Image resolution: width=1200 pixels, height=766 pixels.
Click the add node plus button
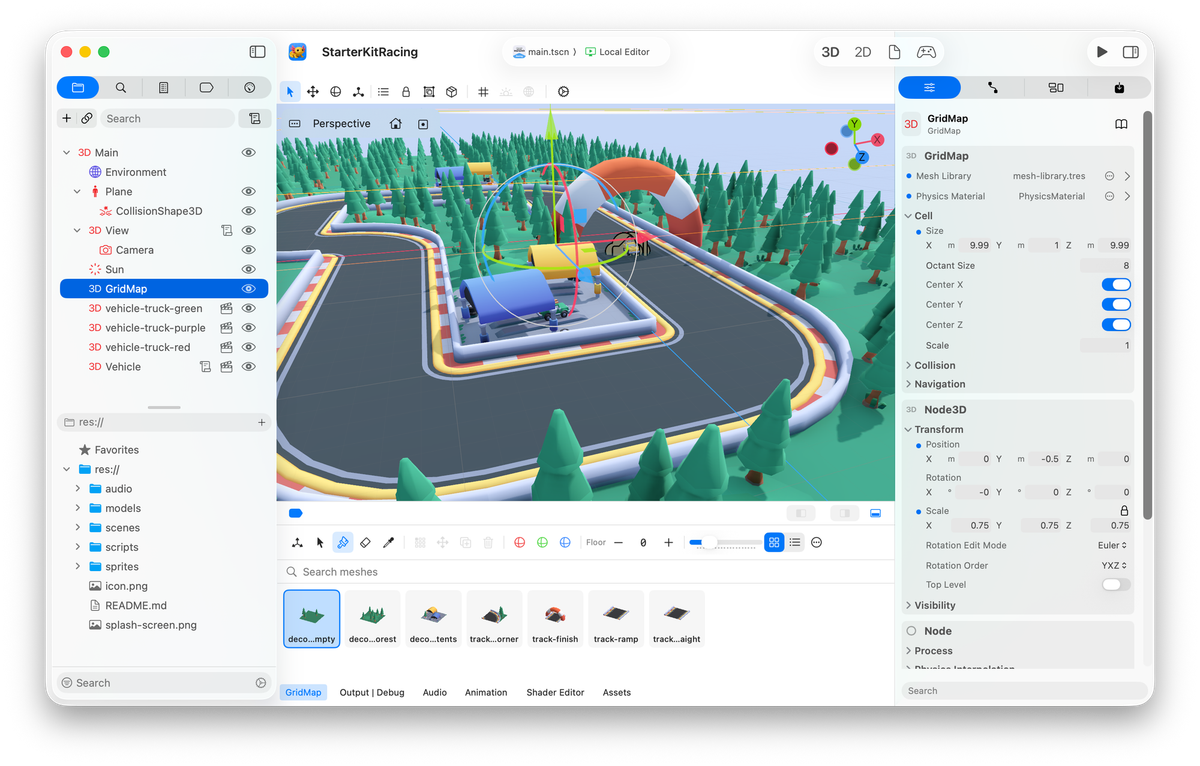click(67, 118)
